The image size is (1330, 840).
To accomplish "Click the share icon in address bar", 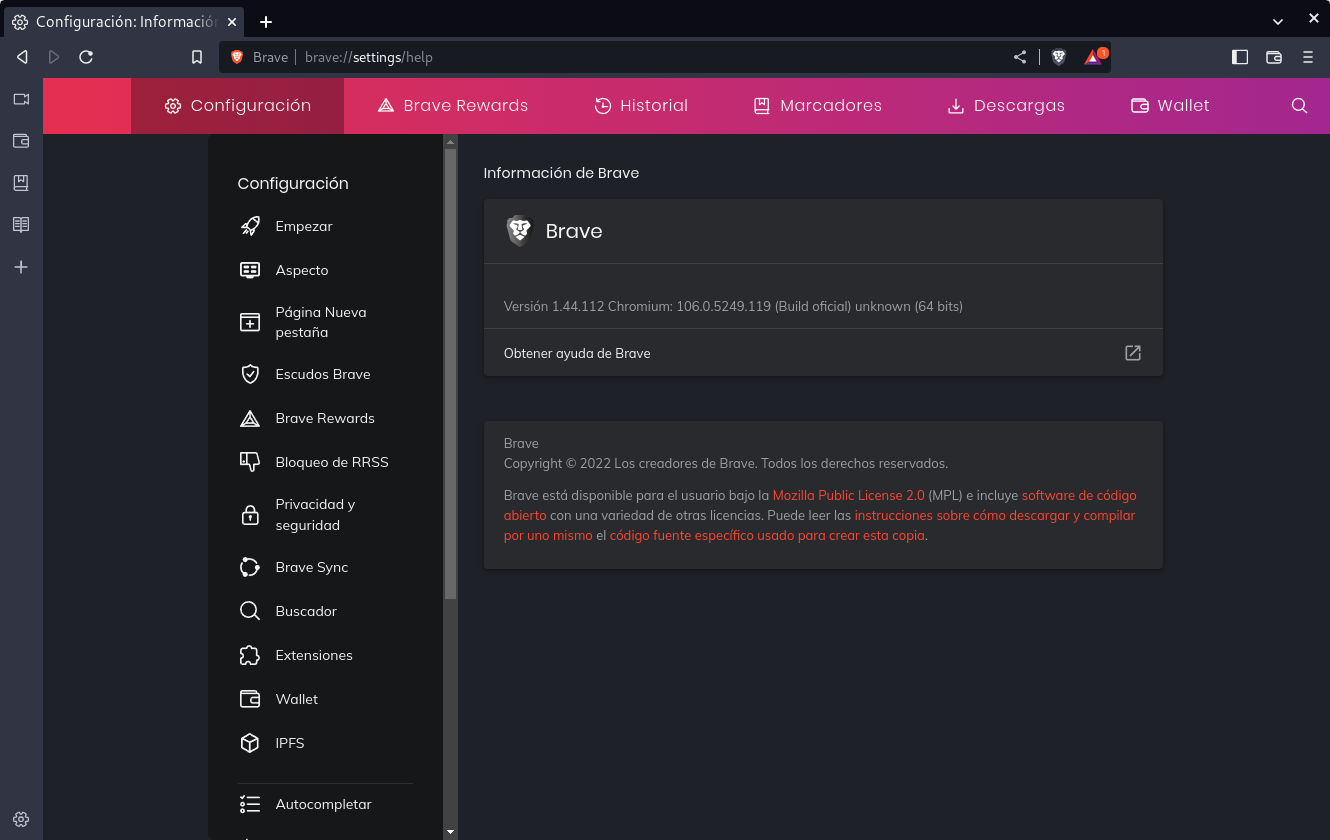I will [1020, 57].
